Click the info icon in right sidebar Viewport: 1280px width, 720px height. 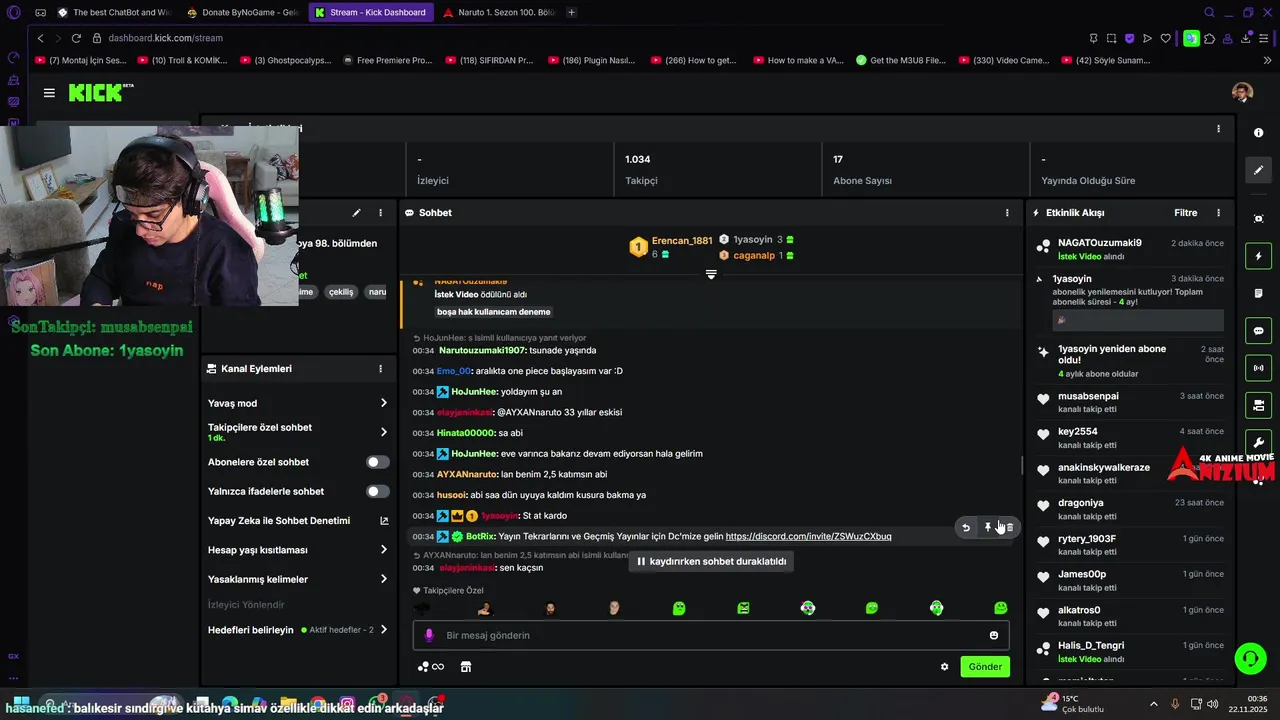click(1258, 133)
